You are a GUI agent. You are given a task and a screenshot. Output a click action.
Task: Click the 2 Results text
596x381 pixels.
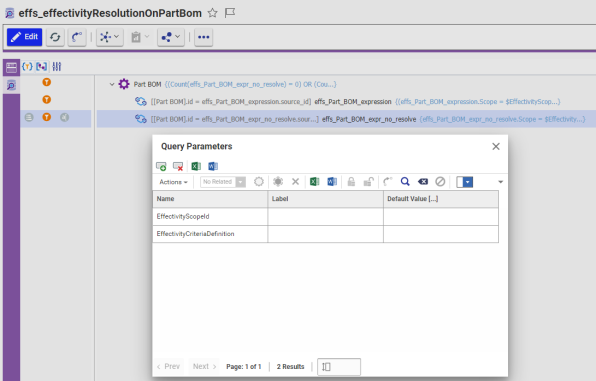290,367
